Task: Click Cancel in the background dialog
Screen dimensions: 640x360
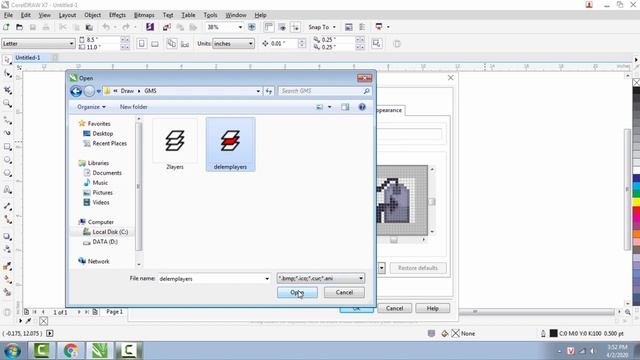Action: coord(395,309)
